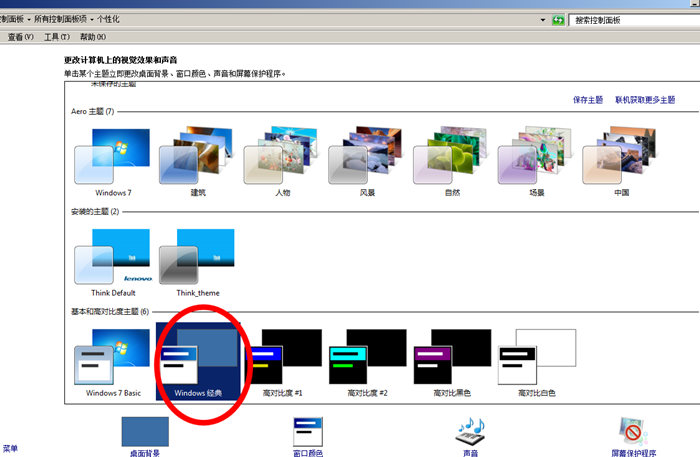This screenshot has width=700, height=457.
Task: Select the 高对比黑色 theme
Action: [x=452, y=362]
